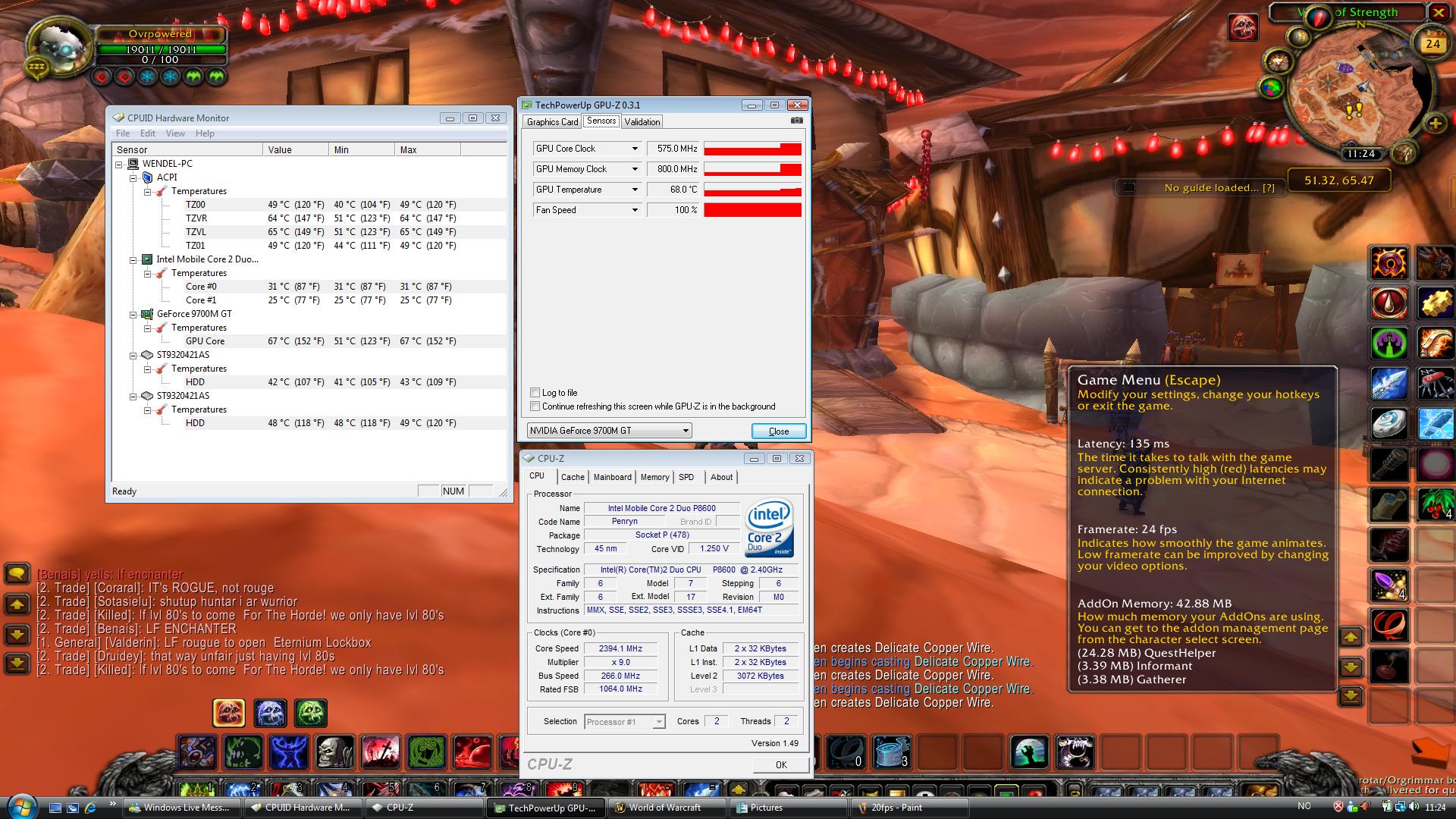The width and height of the screenshot is (1456, 819).
Task: Open the View menu in Hardware Monitor
Action: pyautogui.click(x=175, y=133)
